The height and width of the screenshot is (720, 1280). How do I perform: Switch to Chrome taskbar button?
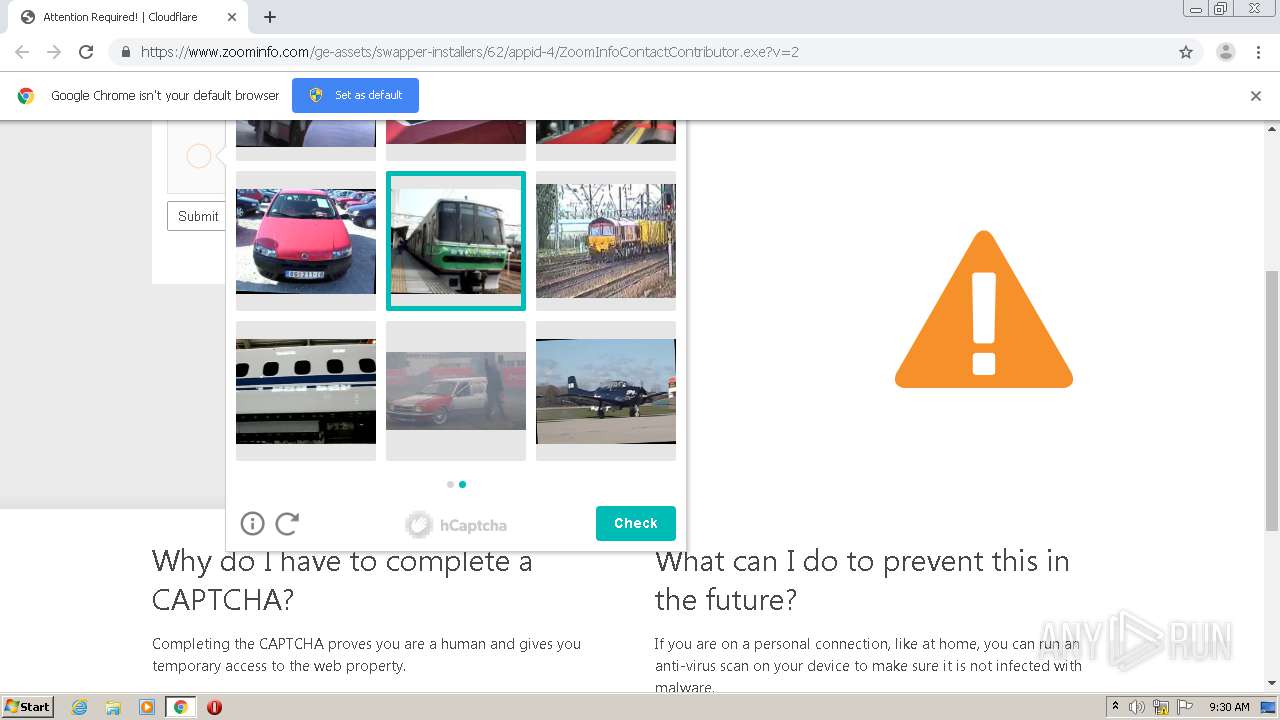[x=180, y=707]
